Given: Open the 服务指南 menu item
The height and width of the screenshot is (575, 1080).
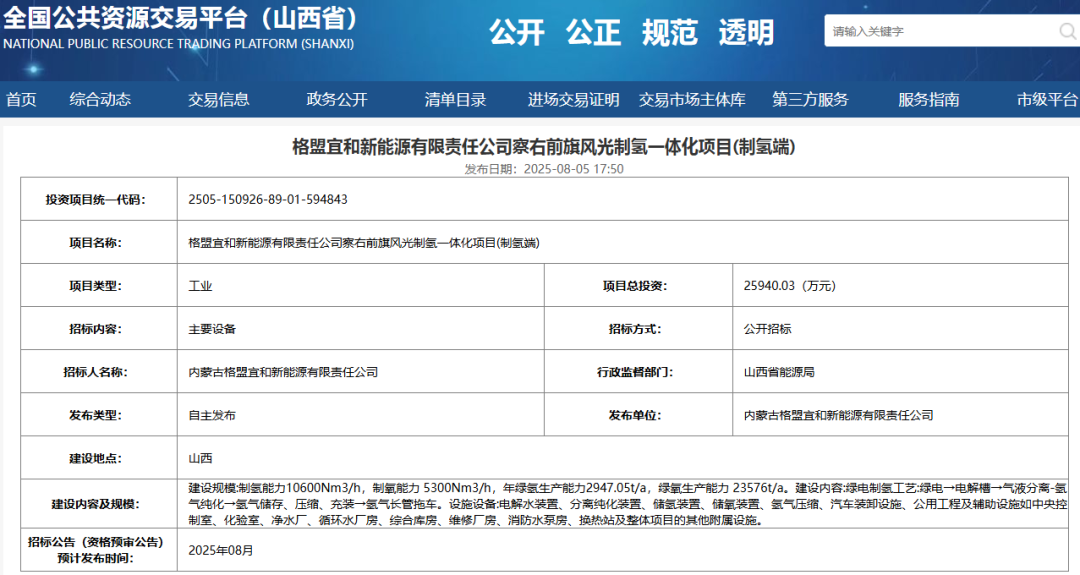Looking at the screenshot, I should (929, 99).
